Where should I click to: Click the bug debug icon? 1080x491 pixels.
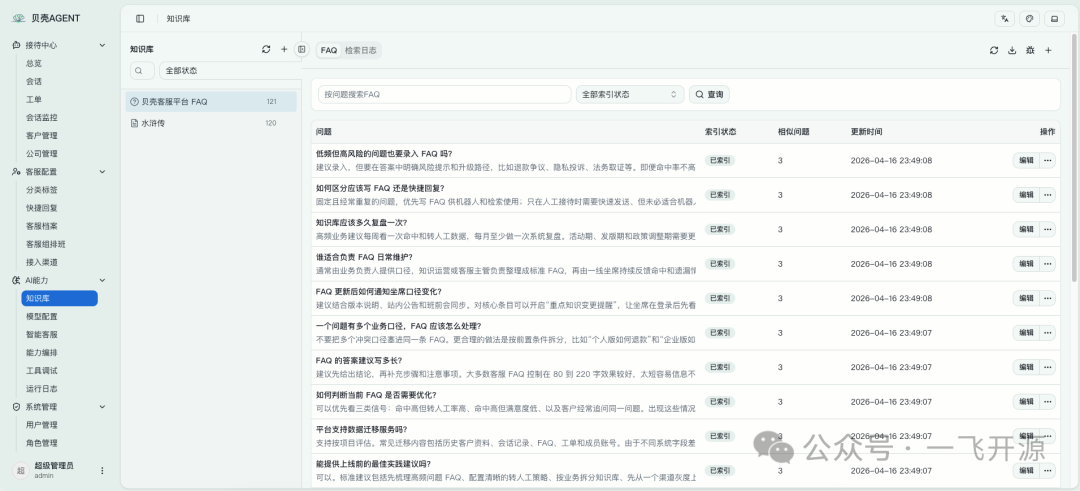coord(1030,50)
